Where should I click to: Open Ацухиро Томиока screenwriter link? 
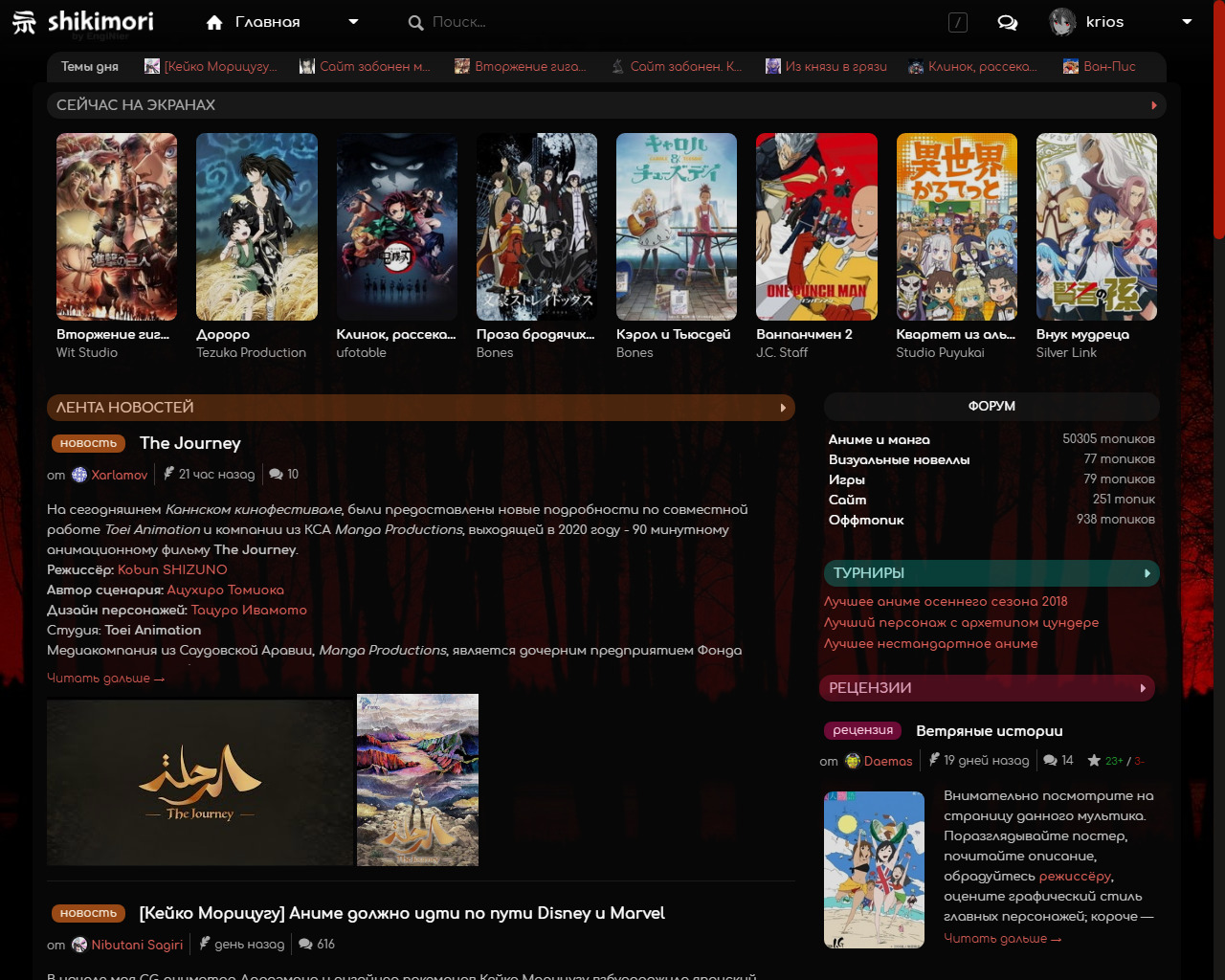coord(225,590)
